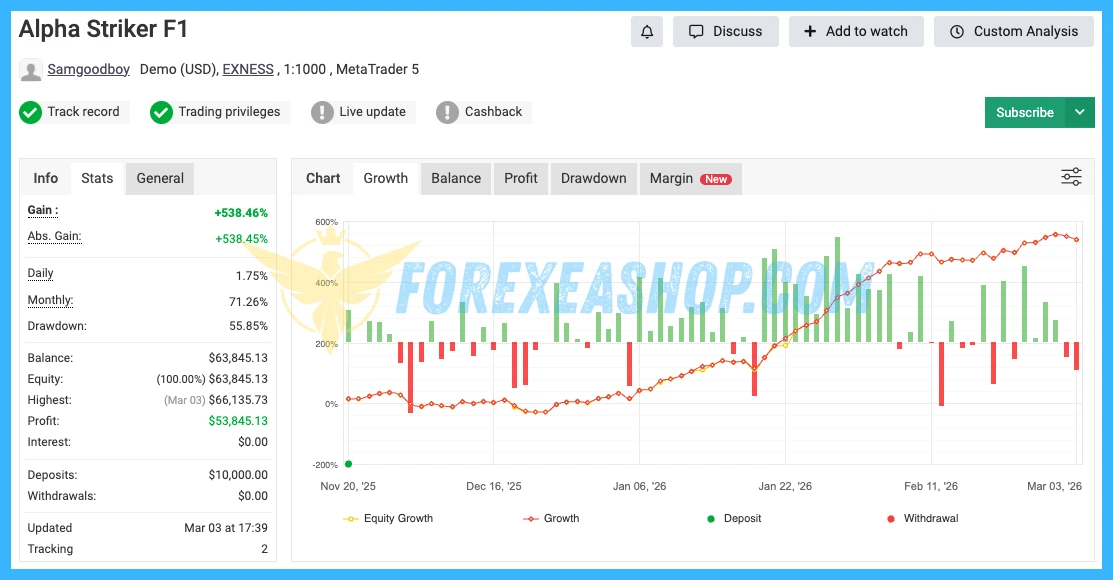Screen dimensions: 1113x580
Task: Open chart settings sliders icon
Action: point(1071,177)
